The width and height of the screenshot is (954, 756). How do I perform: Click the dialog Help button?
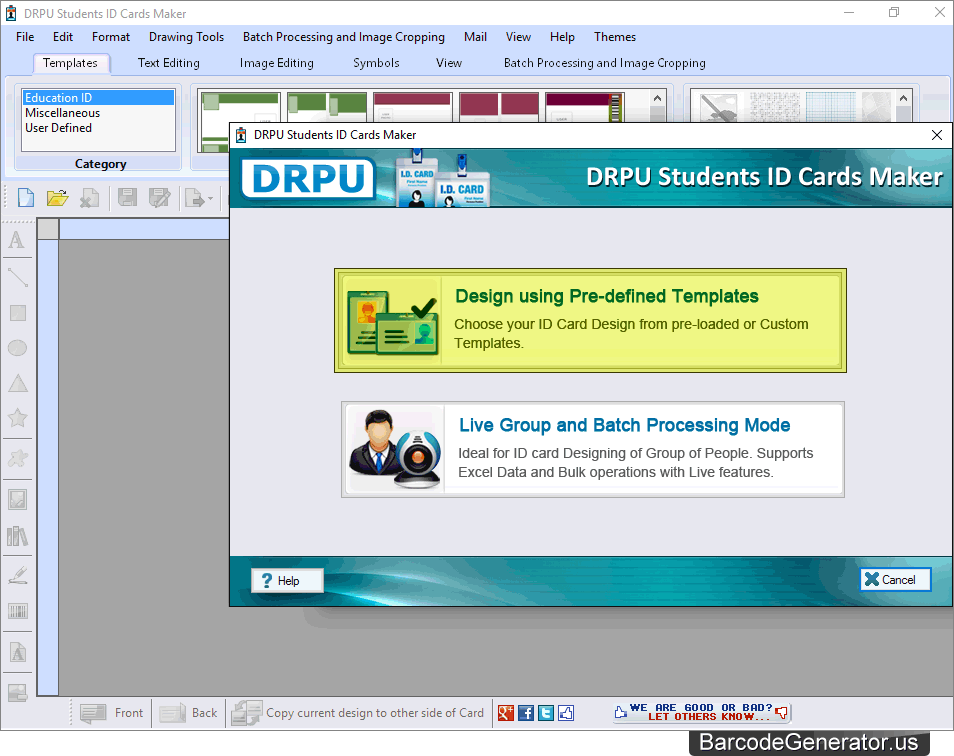coord(287,581)
